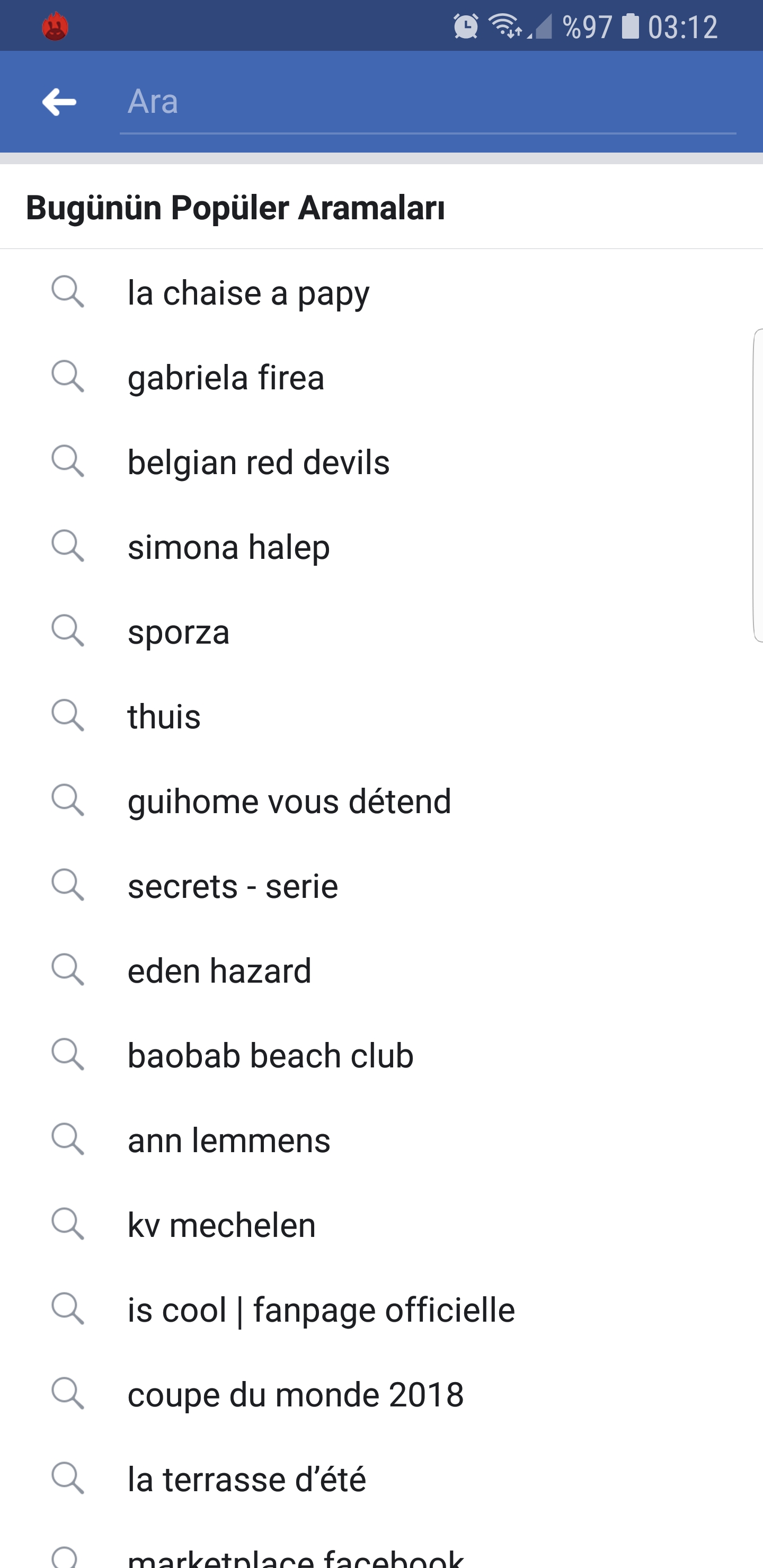The width and height of the screenshot is (763, 1568).
Task: Select 'simona halep' popular search
Action: [x=381, y=546]
